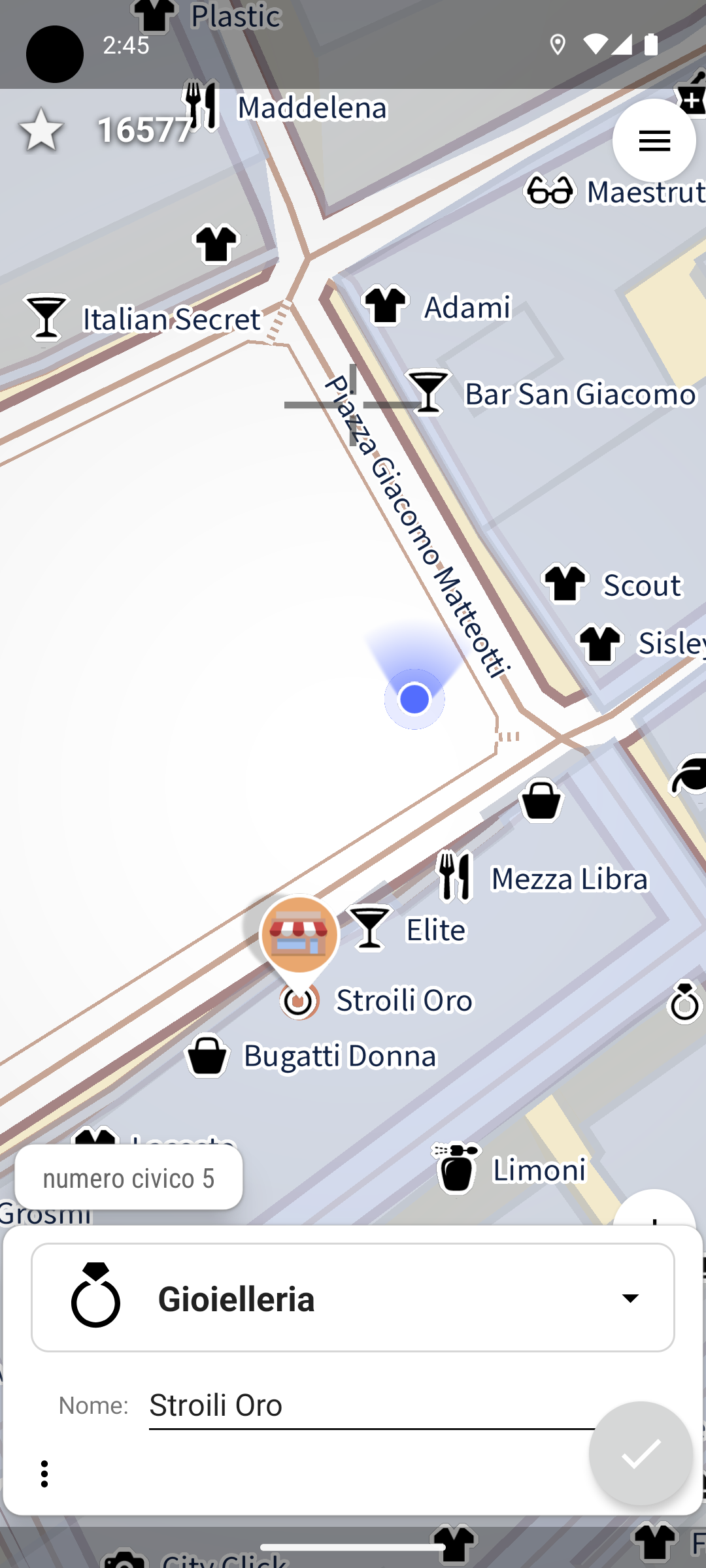Click the dropdown arrow beside Gioielleria
706x1568 pixels.
click(630, 1298)
